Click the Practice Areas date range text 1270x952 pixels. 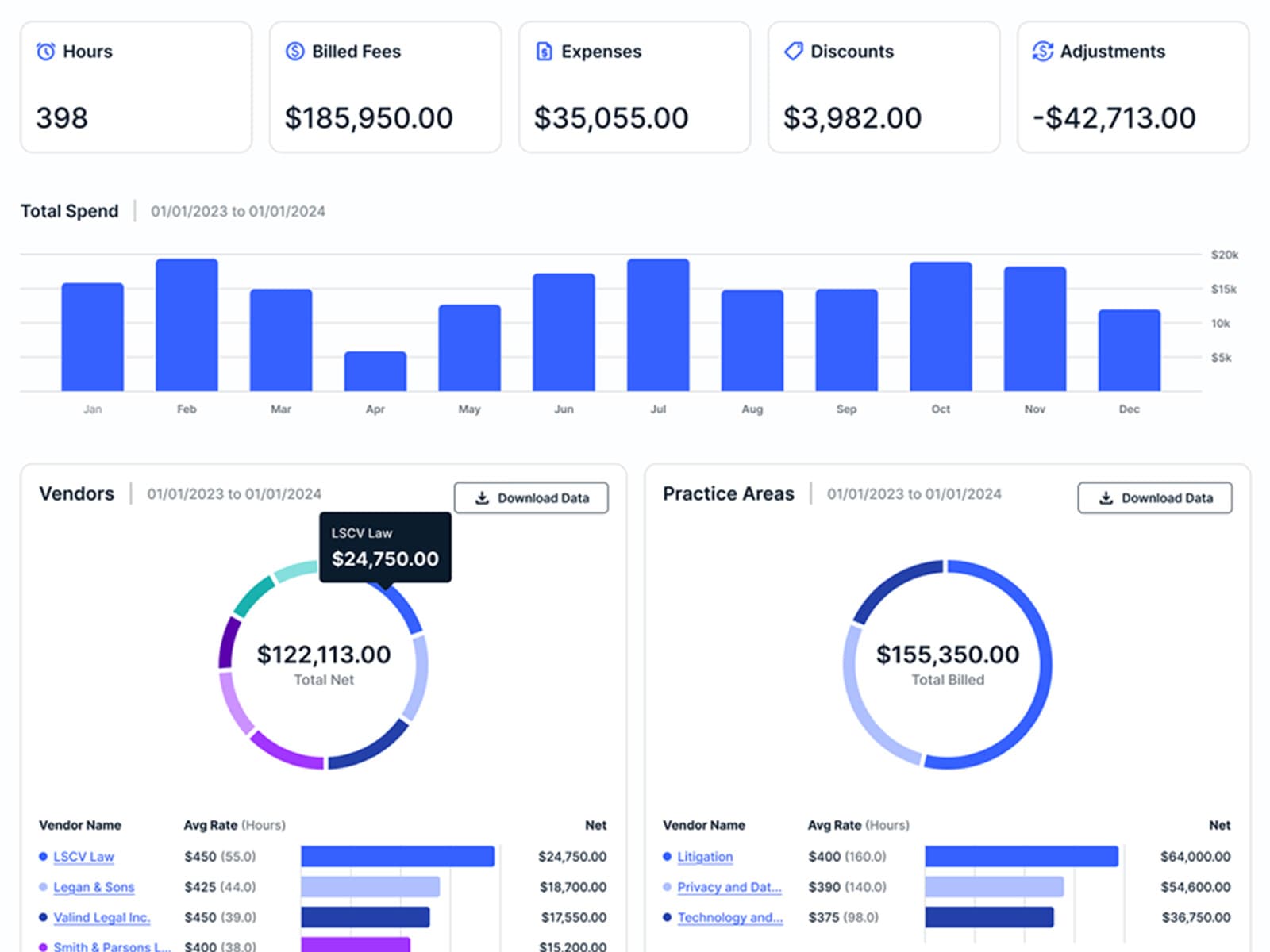(x=914, y=494)
